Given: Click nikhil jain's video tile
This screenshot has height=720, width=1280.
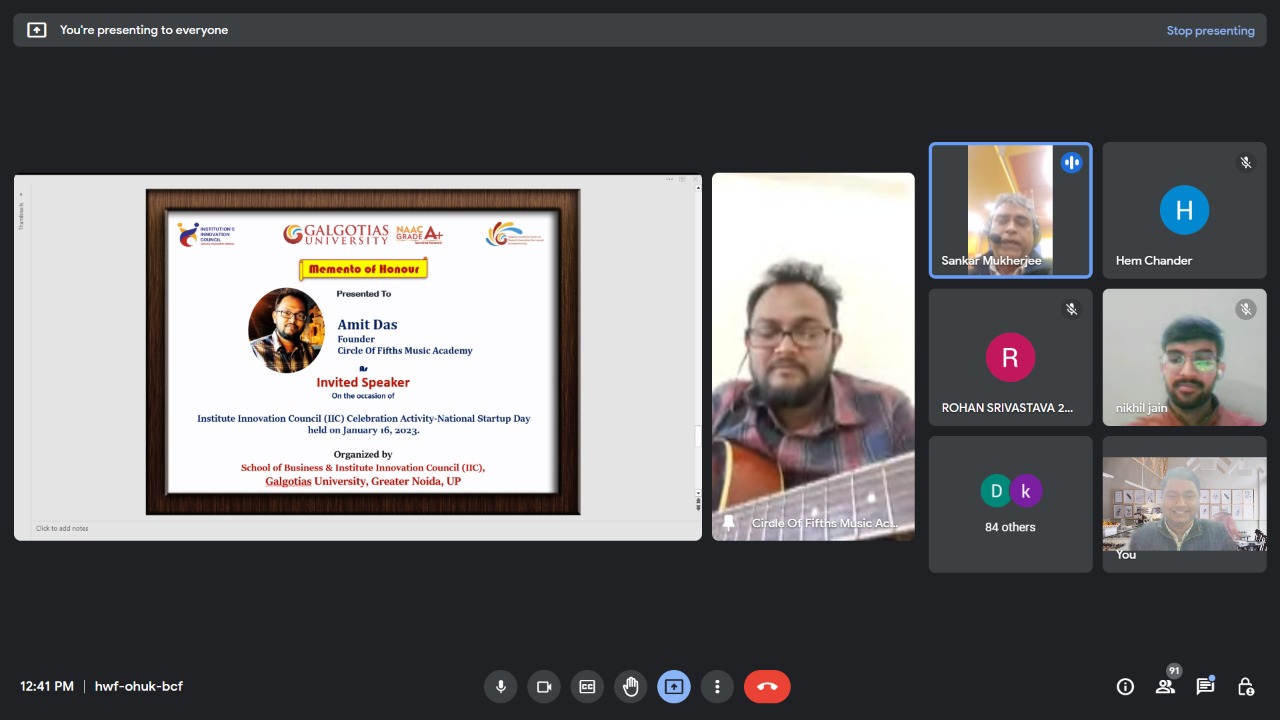Looking at the screenshot, I should 1184,357.
